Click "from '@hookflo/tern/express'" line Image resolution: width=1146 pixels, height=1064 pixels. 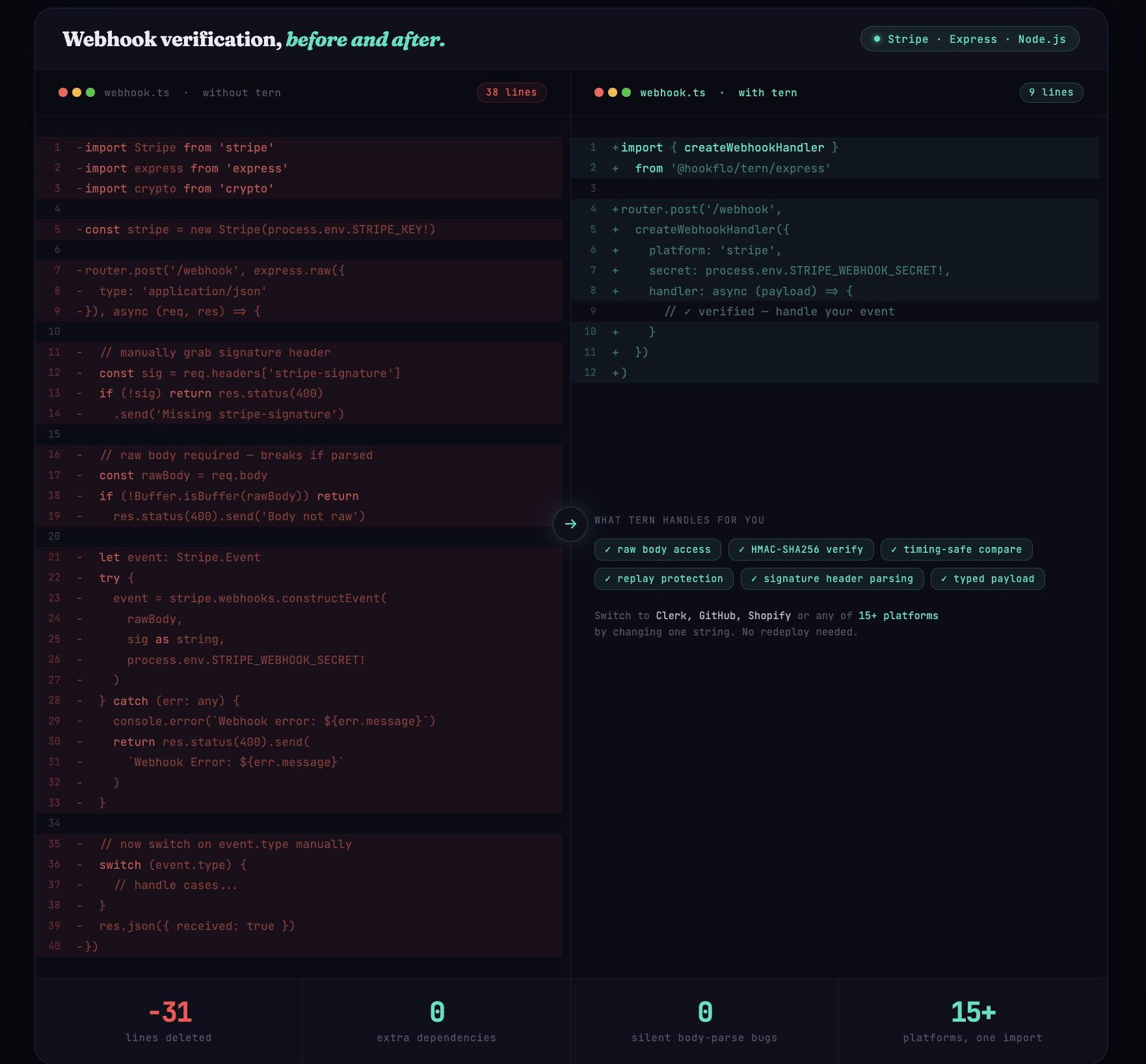tap(835, 168)
